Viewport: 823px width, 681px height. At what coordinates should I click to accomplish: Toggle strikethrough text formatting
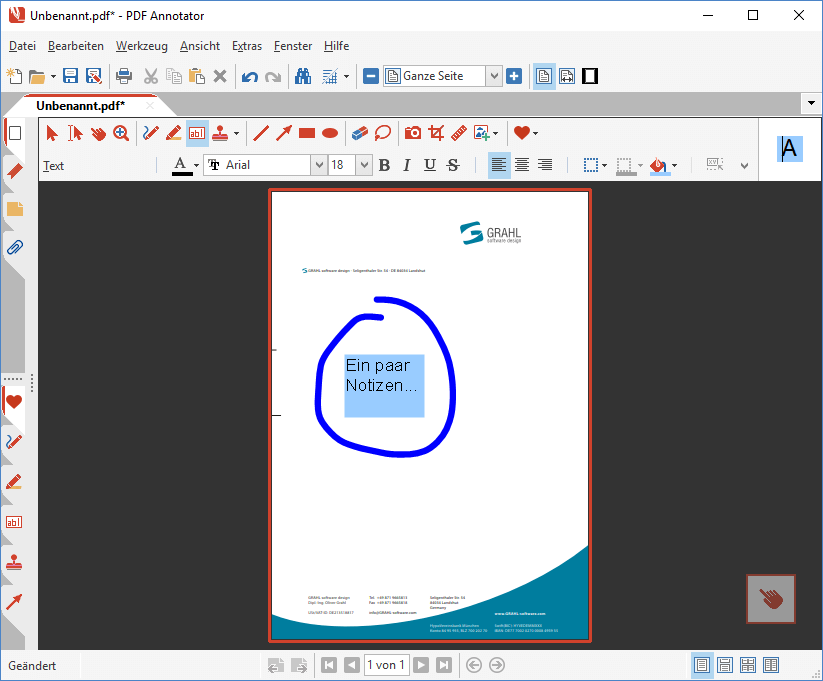453,165
